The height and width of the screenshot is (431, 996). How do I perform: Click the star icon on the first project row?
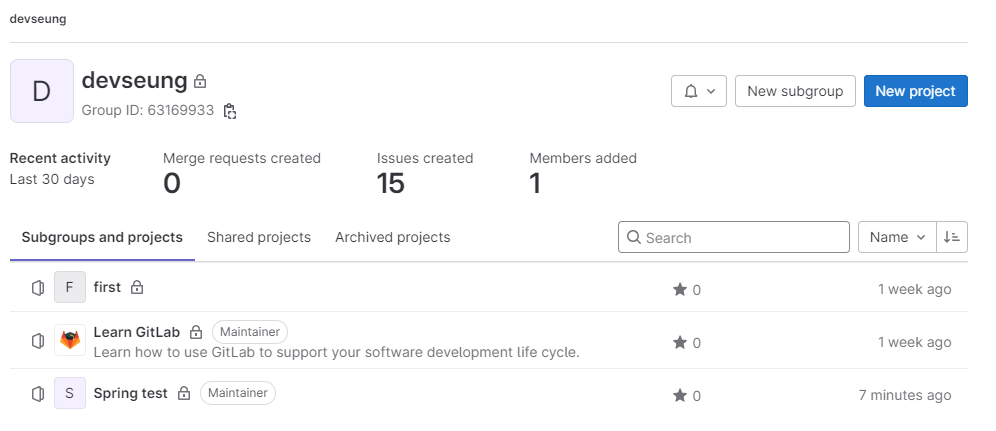click(680, 289)
